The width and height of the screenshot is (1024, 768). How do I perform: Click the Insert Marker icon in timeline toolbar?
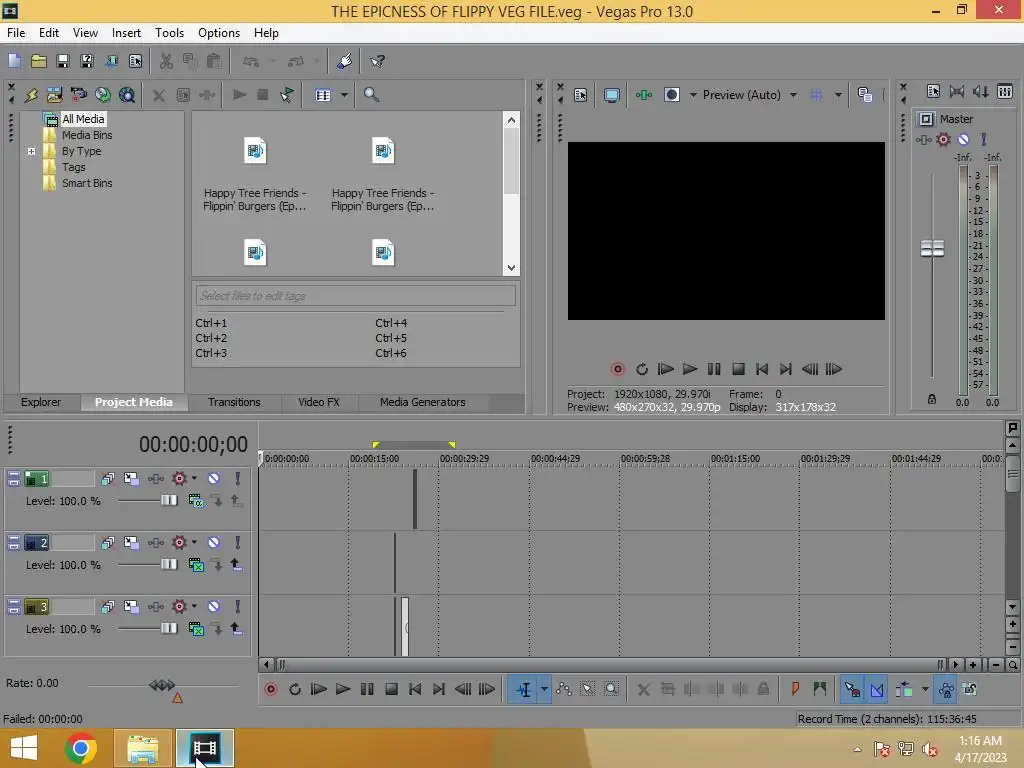click(795, 689)
